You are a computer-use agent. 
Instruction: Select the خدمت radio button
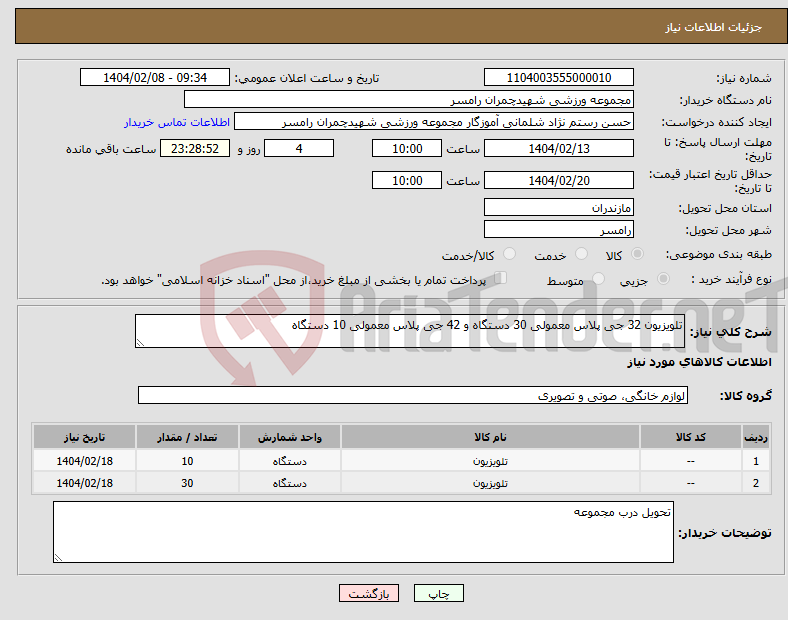pyautogui.click(x=581, y=254)
